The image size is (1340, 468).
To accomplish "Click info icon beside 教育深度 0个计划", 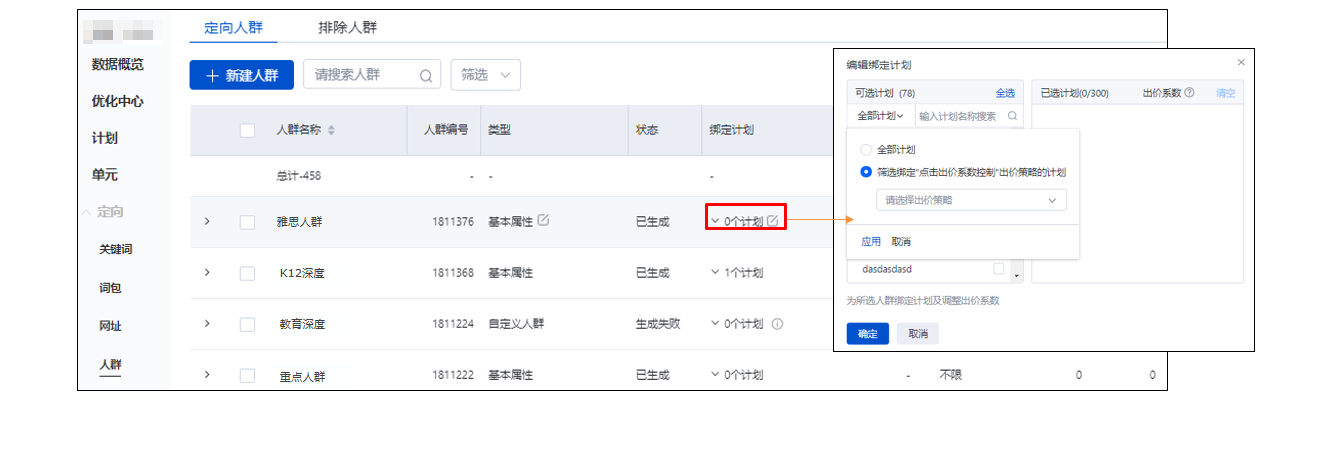I will point(777,324).
